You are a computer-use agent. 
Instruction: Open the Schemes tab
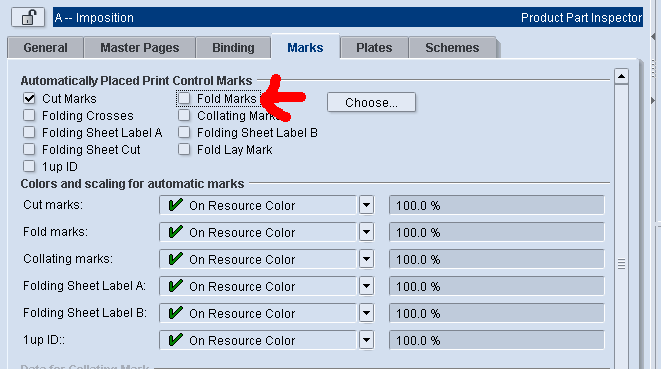click(452, 48)
